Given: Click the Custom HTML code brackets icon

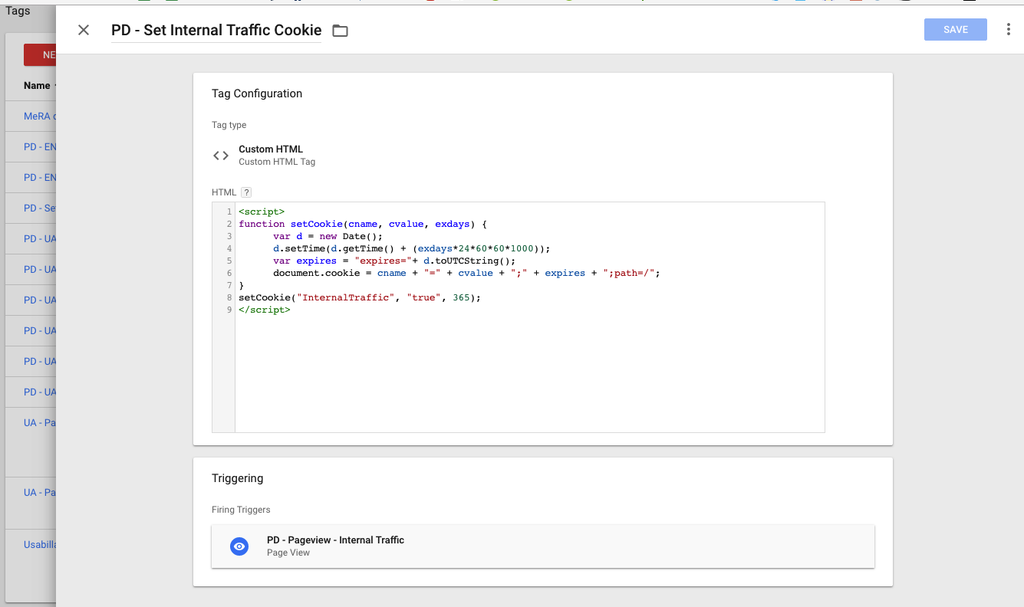Looking at the screenshot, I should pyautogui.click(x=221, y=156).
